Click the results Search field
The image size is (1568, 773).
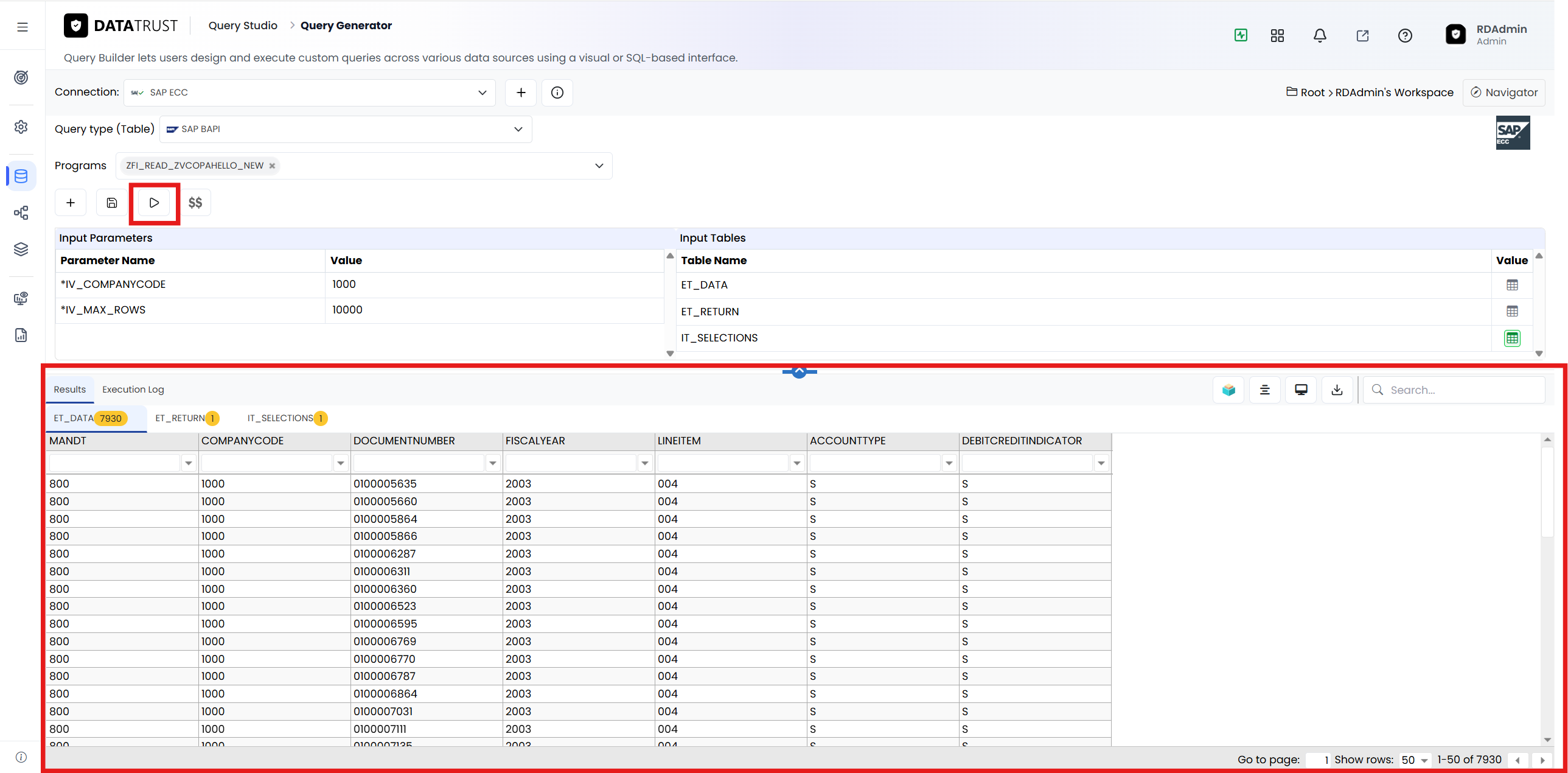click(1454, 390)
